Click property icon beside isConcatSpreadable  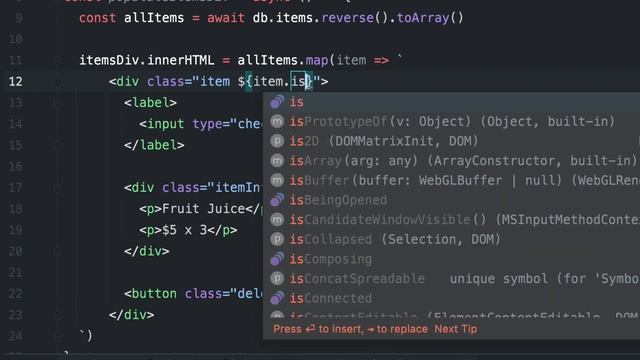(277, 278)
